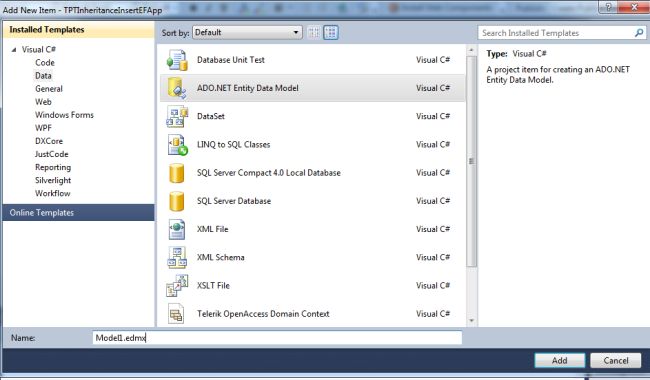Select the Web category
Screen dimensions: 650x380
tap(43, 102)
